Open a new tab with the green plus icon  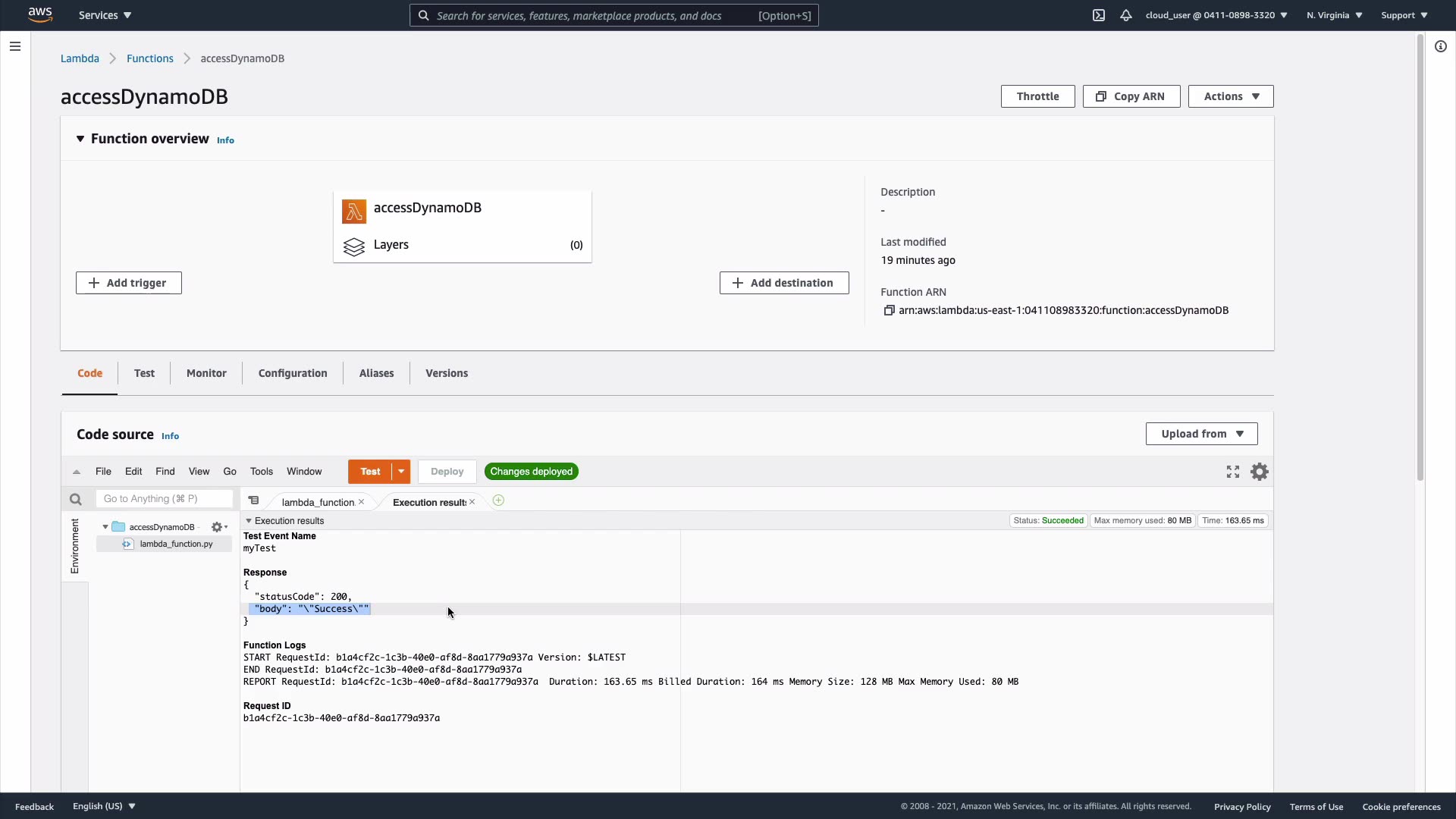(498, 500)
